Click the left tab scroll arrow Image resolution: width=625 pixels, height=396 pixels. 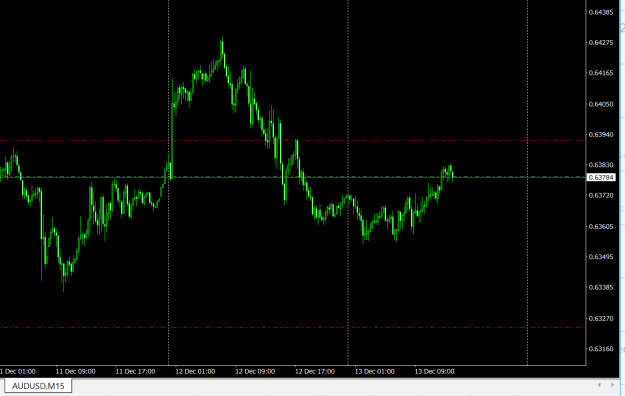click(x=599, y=385)
